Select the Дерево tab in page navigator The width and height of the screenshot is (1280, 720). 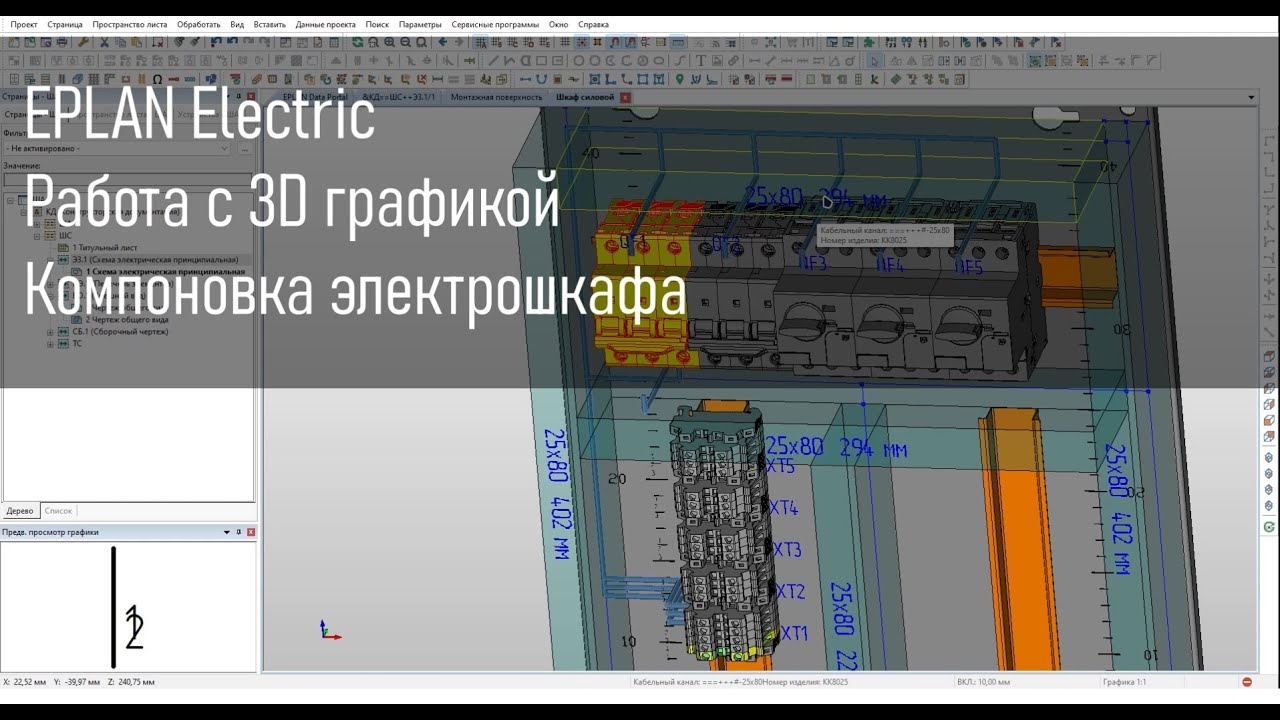(x=20, y=511)
